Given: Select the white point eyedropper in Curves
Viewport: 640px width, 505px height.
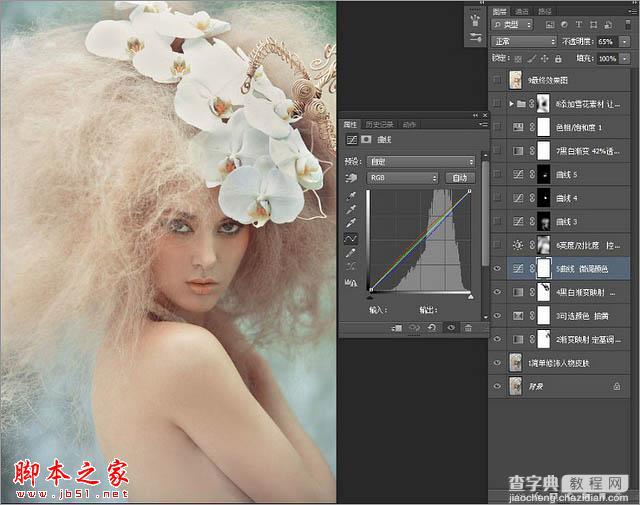Looking at the screenshot, I should click(351, 223).
